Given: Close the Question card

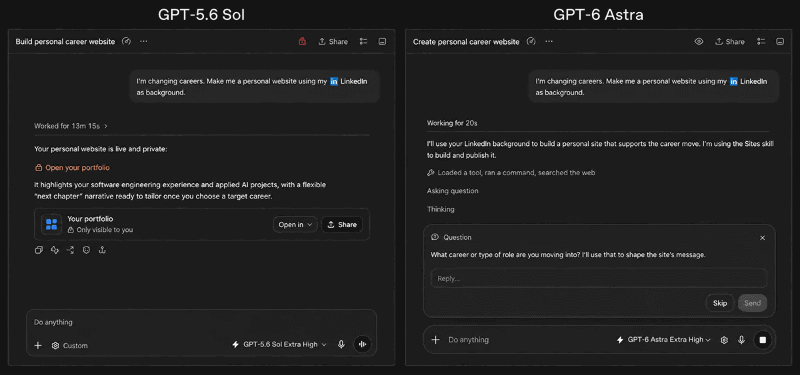Looking at the screenshot, I should [762, 238].
